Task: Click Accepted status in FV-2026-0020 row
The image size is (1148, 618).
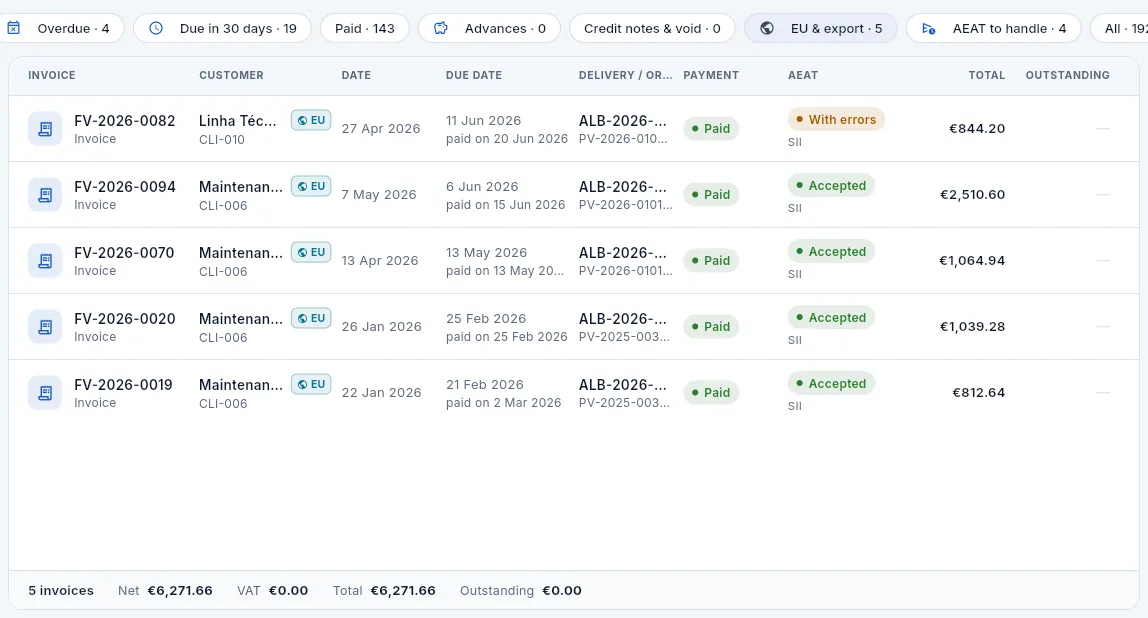Action: (831, 317)
